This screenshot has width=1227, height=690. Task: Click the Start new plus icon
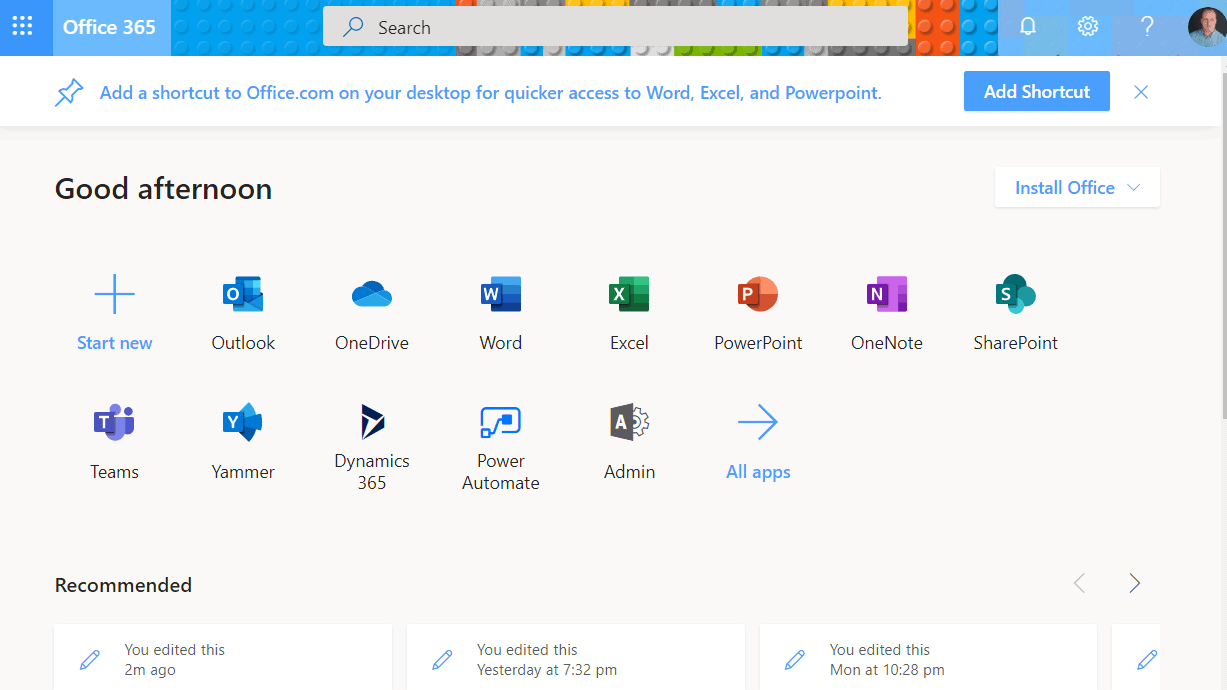pos(115,294)
